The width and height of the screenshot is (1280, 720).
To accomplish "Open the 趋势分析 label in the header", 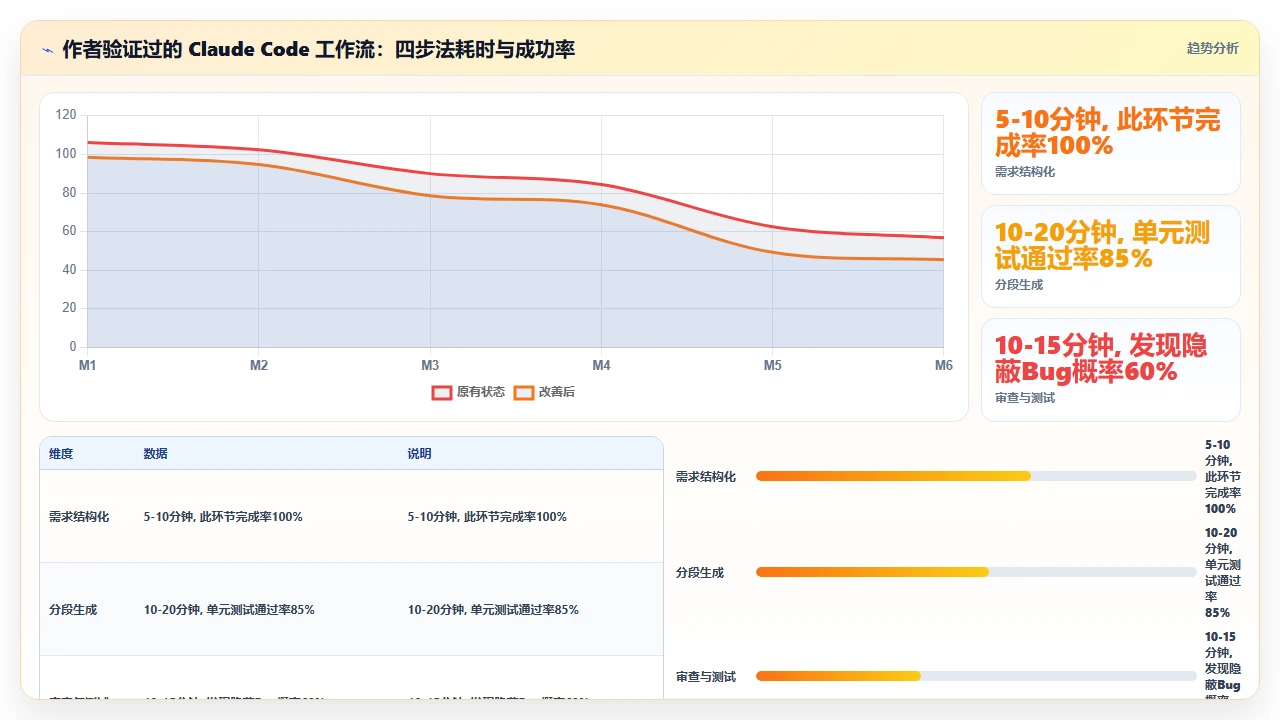I will 1212,49.
